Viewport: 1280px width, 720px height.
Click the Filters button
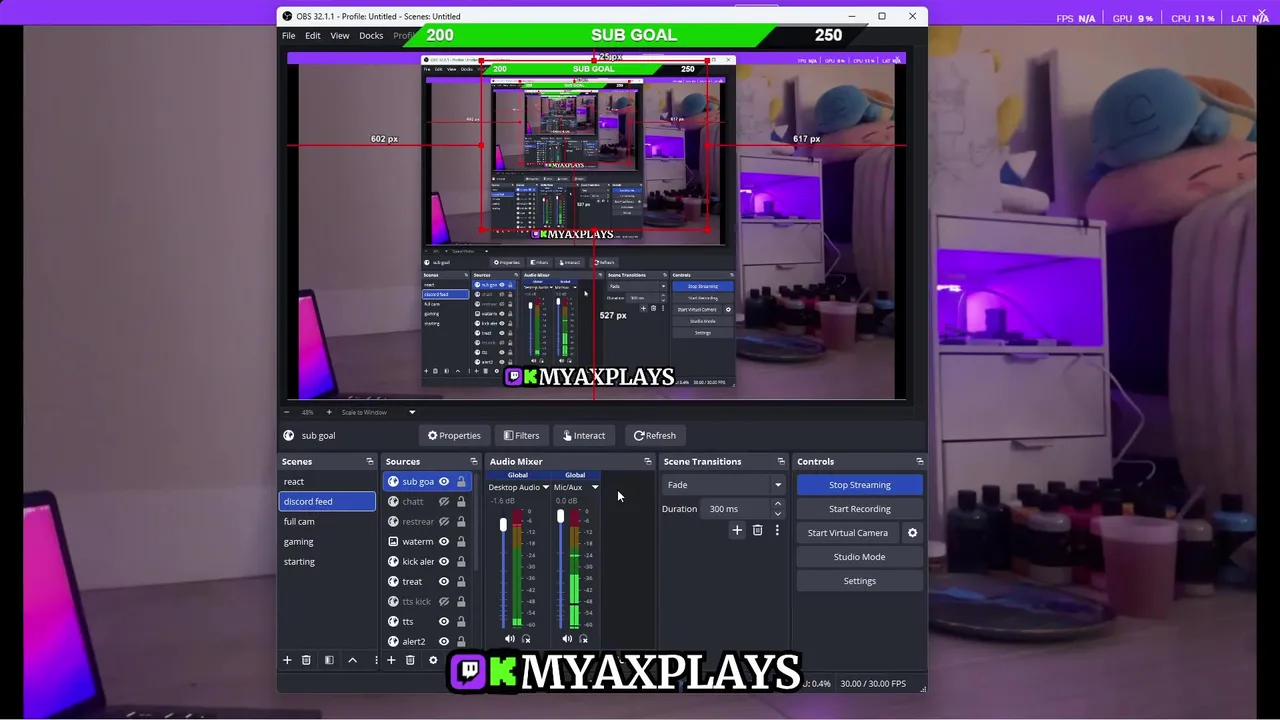coord(521,436)
